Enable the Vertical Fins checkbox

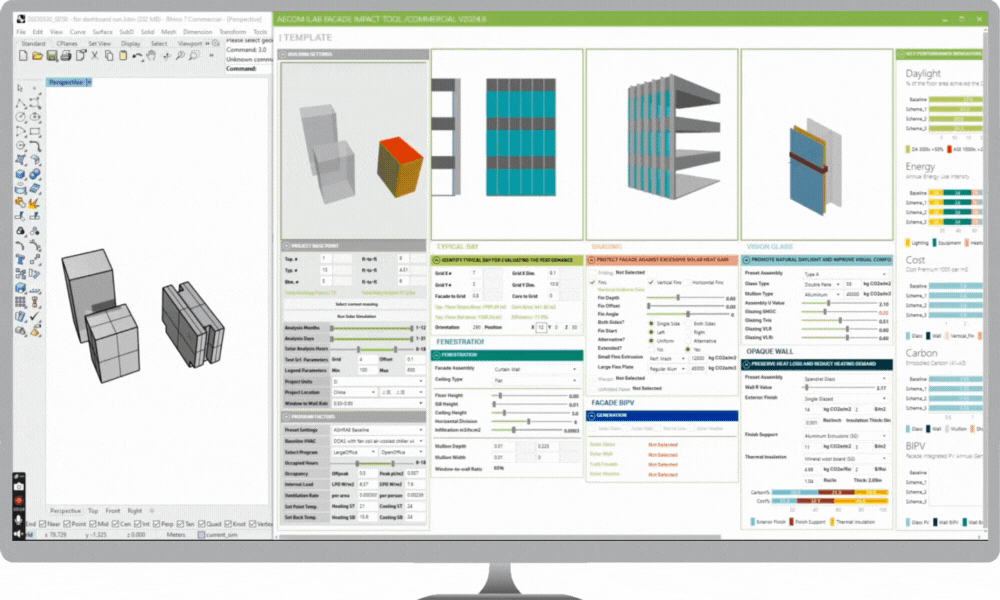click(651, 283)
